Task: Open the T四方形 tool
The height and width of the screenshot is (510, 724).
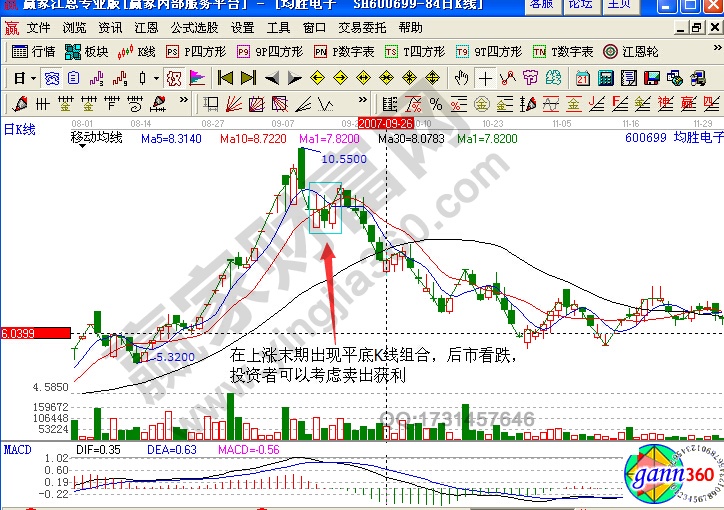Action: click(415, 52)
